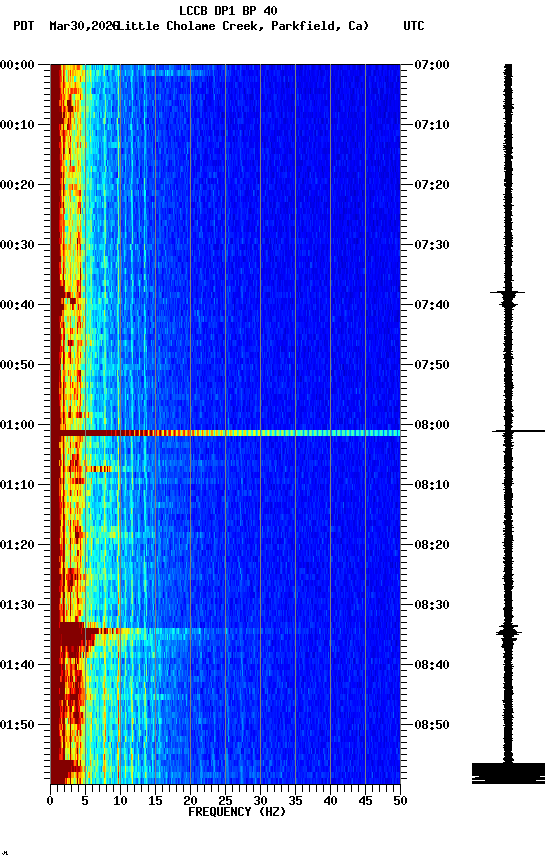Click the UTC time label 07:20
The image size is (552, 864).
click(x=432, y=185)
